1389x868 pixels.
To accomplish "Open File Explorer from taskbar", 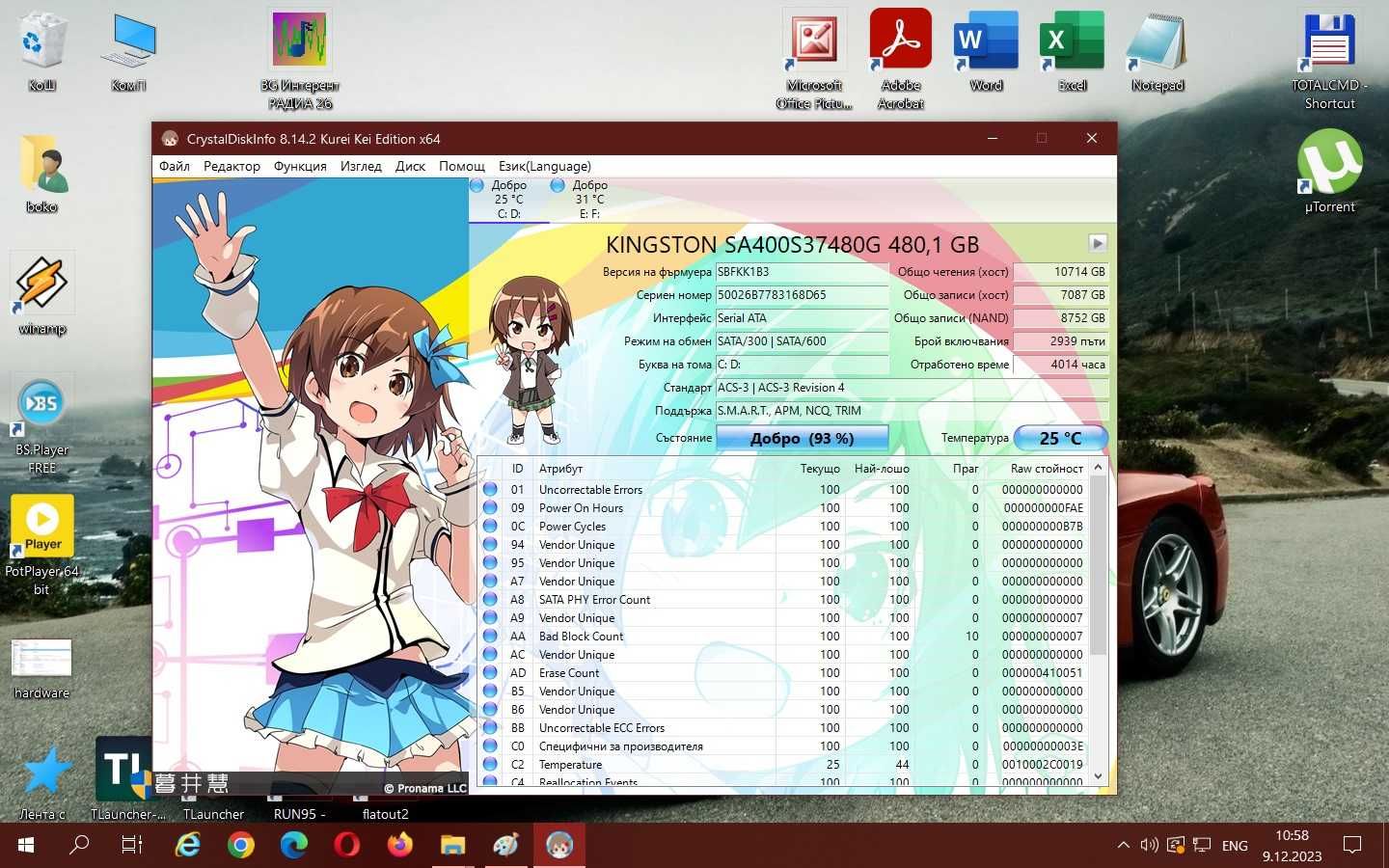I will coord(452,846).
